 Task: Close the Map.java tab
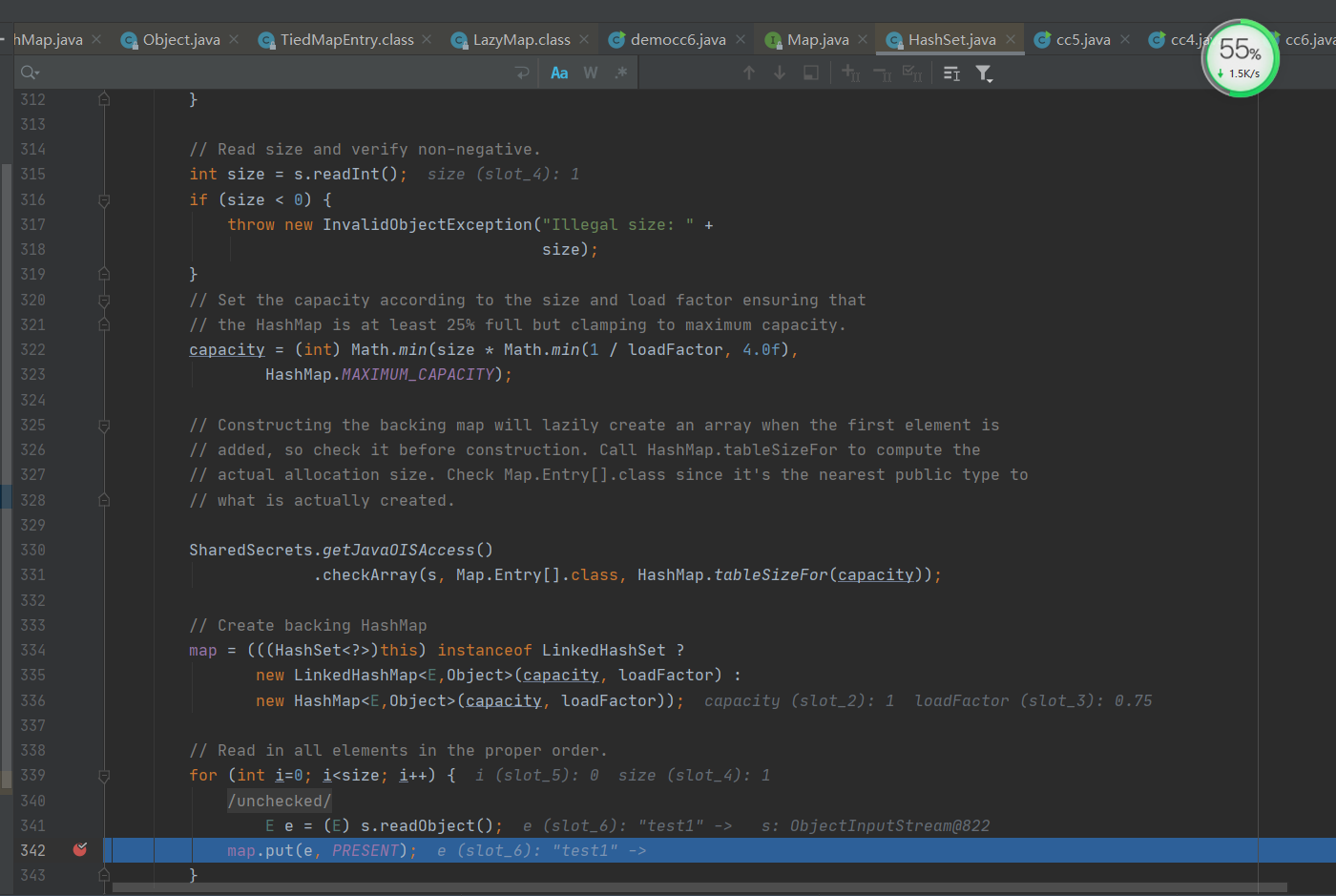(863, 39)
